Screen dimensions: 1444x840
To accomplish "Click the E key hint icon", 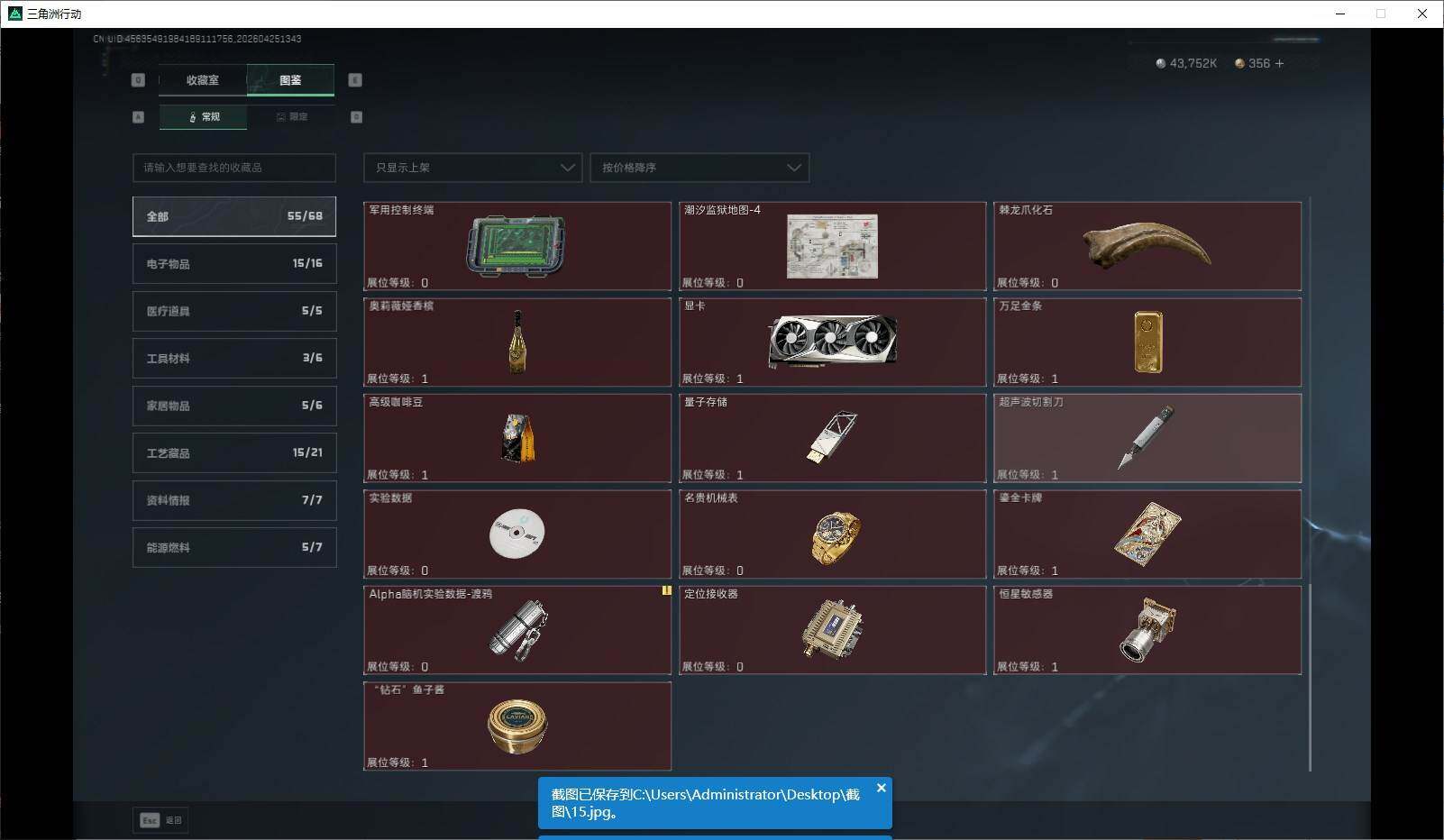I will pyautogui.click(x=355, y=80).
